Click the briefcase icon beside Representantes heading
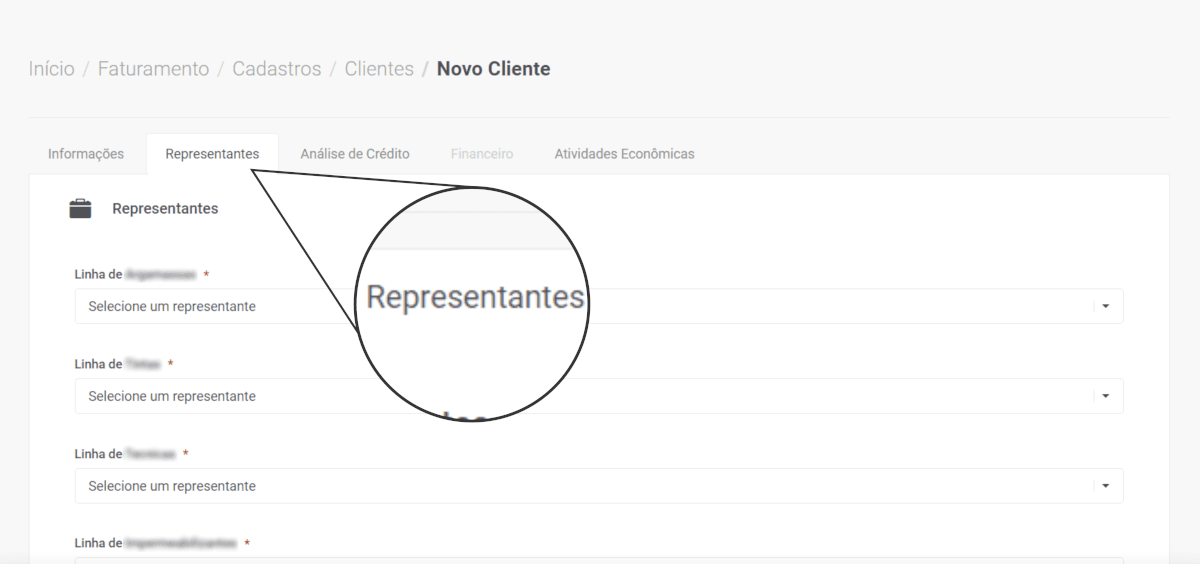Viewport: 1200px width, 564px height. [80, 209]
